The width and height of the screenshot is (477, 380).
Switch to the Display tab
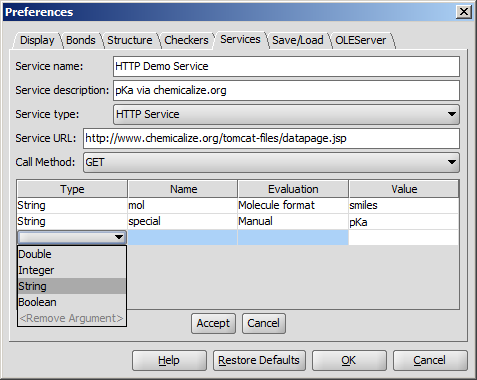click(x=37, y=40)
